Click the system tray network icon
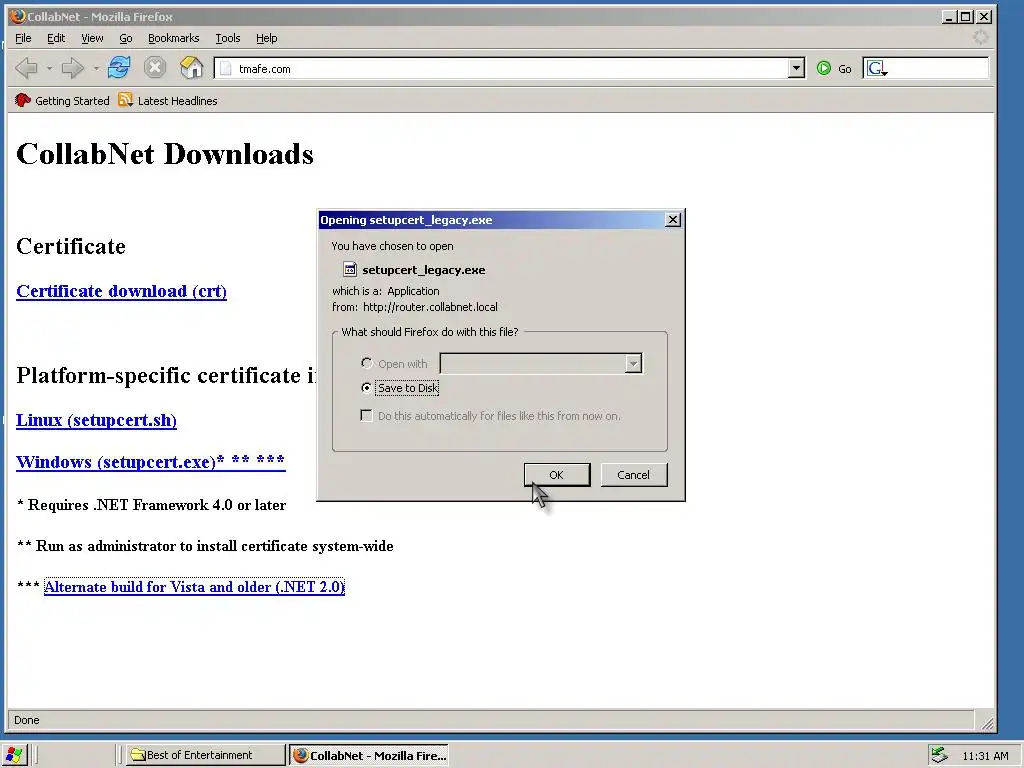The image size is (1024, 768). pos(939,755)
